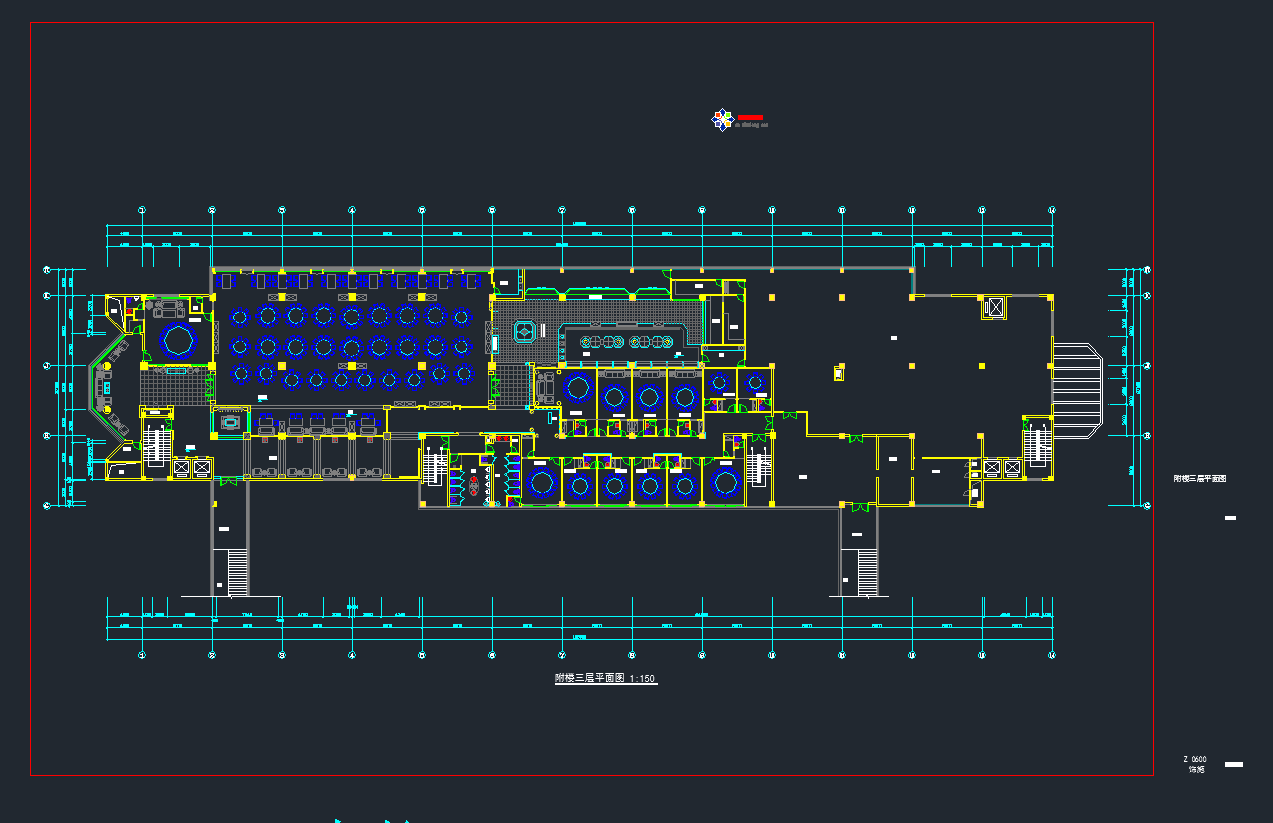
Task: Select the small white block under right label
Action: tap(1230, 518)
